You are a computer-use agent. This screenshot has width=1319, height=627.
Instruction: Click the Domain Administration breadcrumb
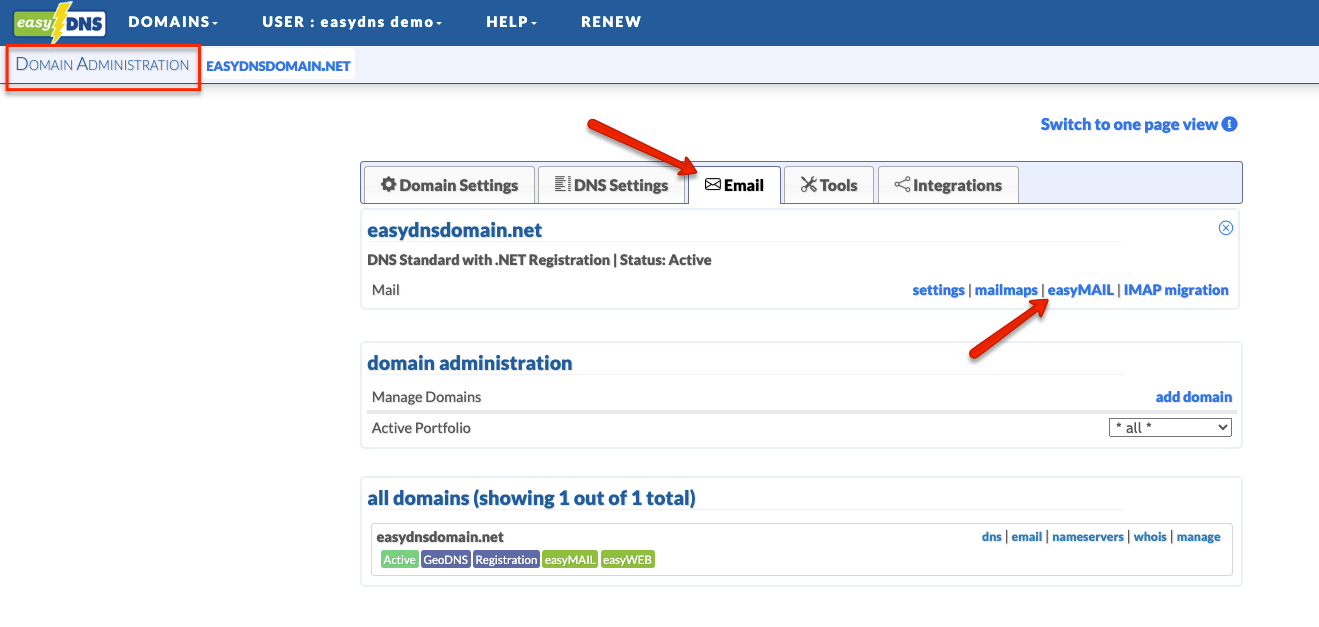tap(102, 65)
